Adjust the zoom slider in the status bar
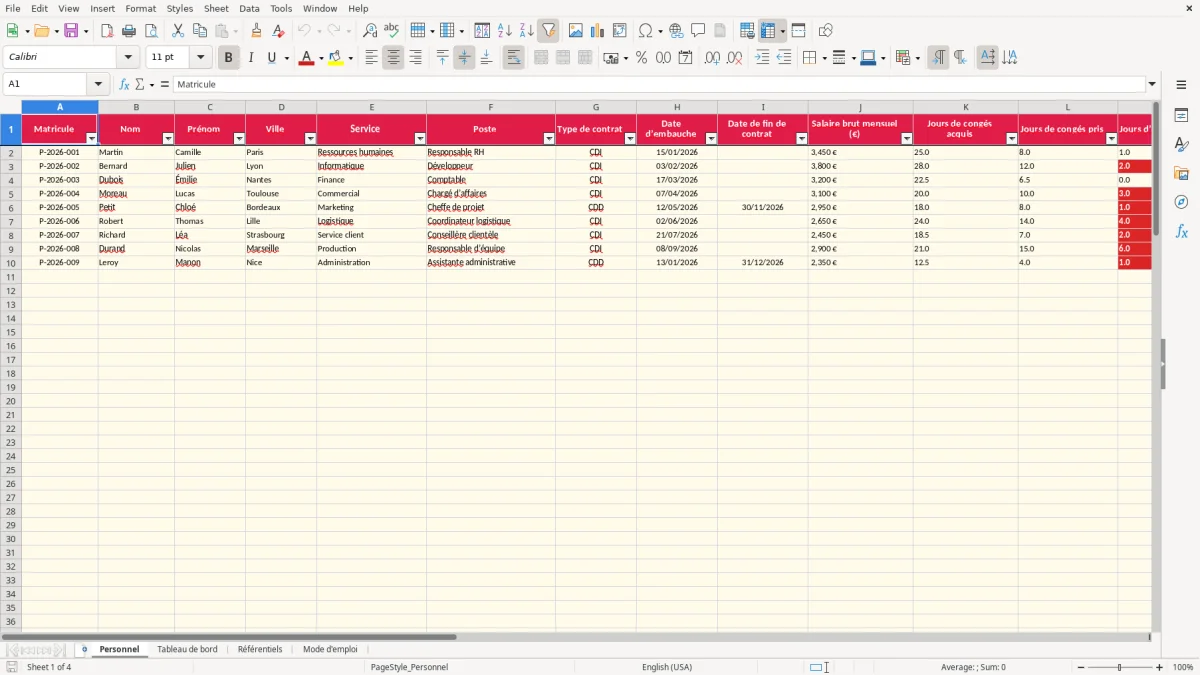 pyautogui.click(x=1119, y=667)
